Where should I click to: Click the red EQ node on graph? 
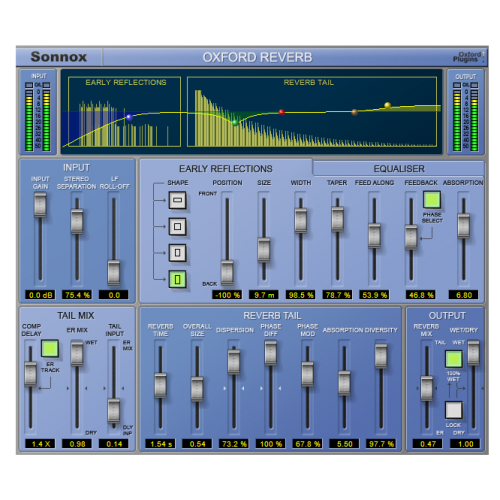click(281, 112)
